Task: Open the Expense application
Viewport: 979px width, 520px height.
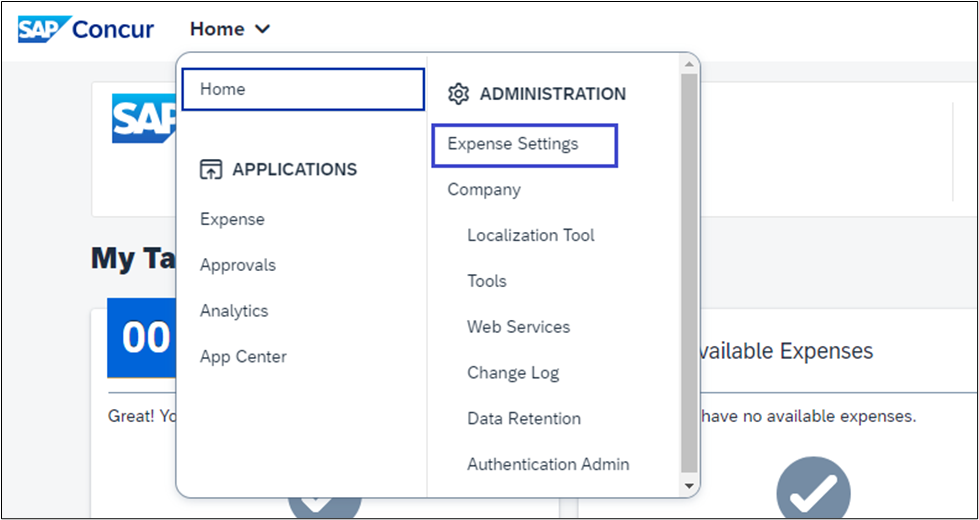Action: tap(232, 219)
